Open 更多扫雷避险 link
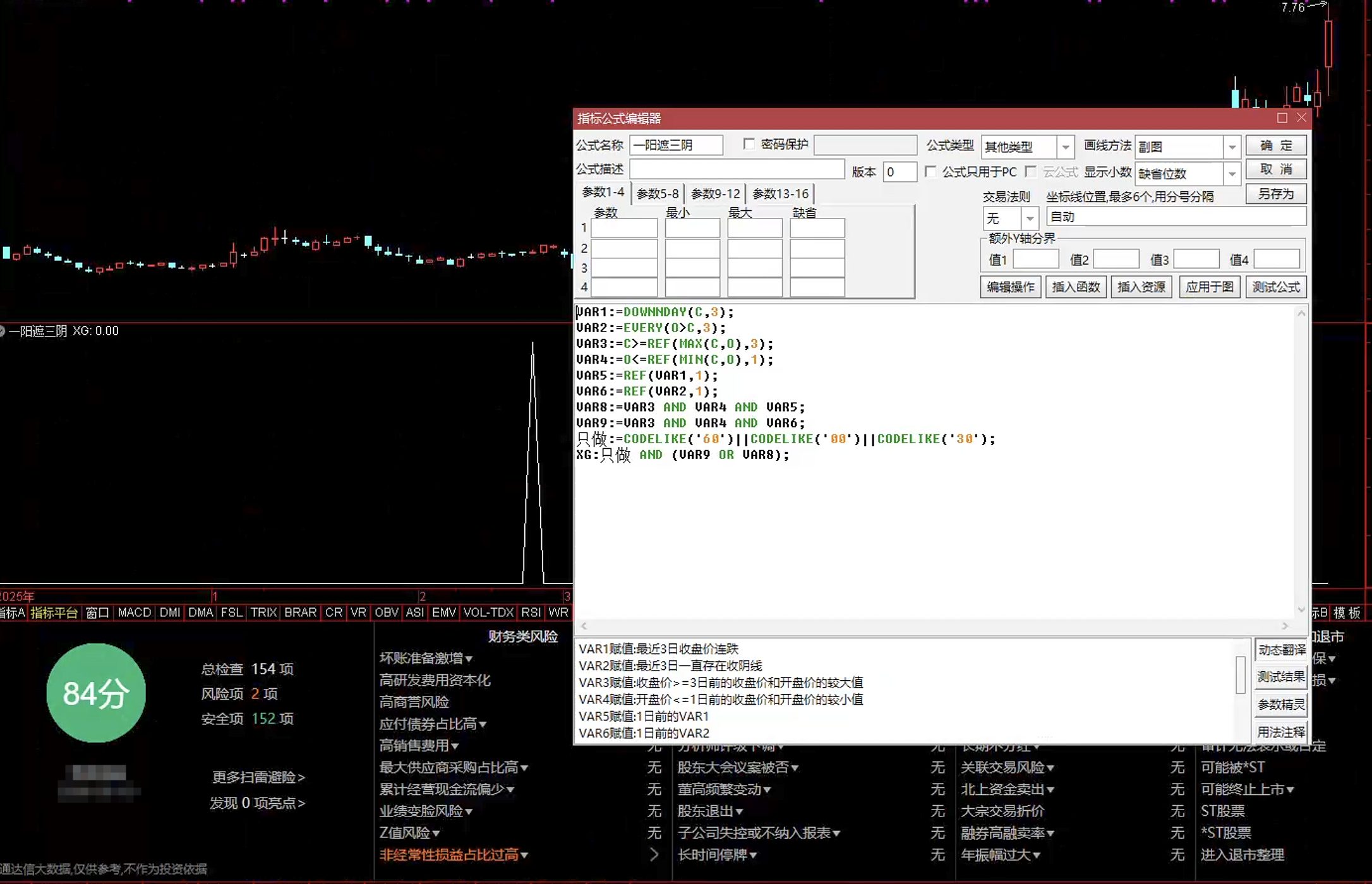1372x884 pixels. click(x=258, y=777)
